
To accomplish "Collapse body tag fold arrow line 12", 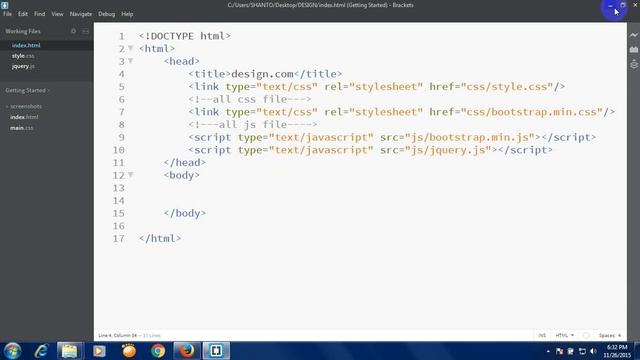I will pos(131,175).
